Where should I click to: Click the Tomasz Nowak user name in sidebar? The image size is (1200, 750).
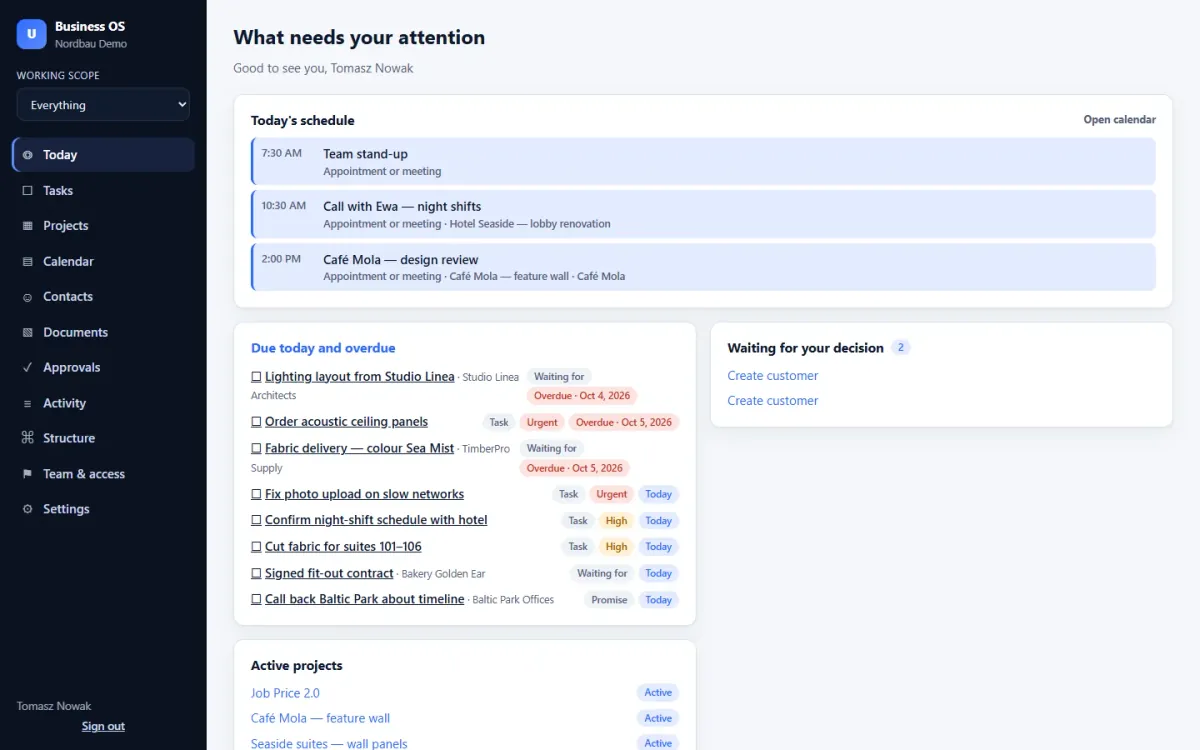click(54, 706)
